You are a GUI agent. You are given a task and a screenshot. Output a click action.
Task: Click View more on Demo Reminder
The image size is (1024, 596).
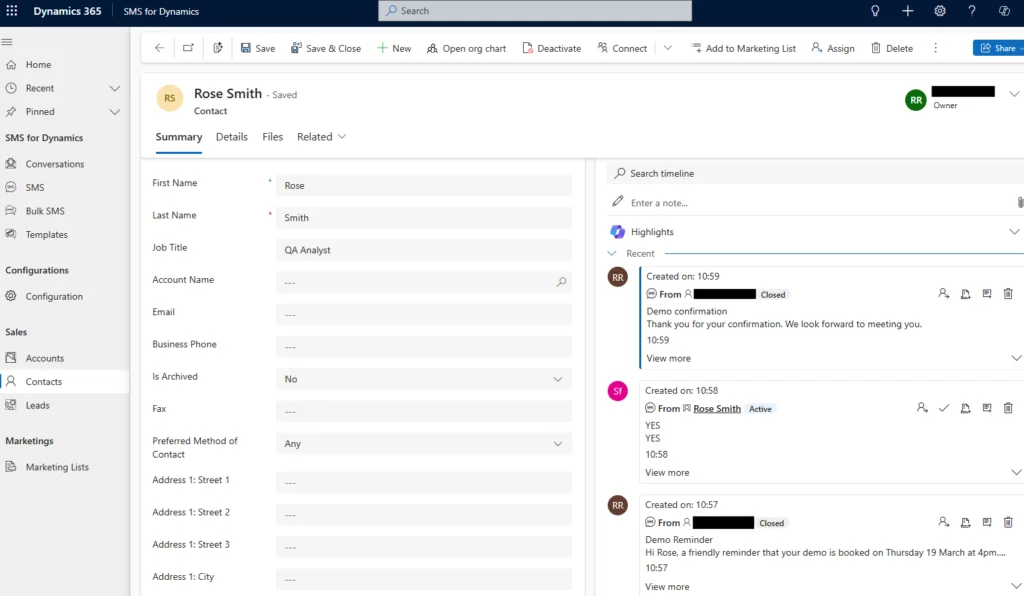(x=667, y=587)
